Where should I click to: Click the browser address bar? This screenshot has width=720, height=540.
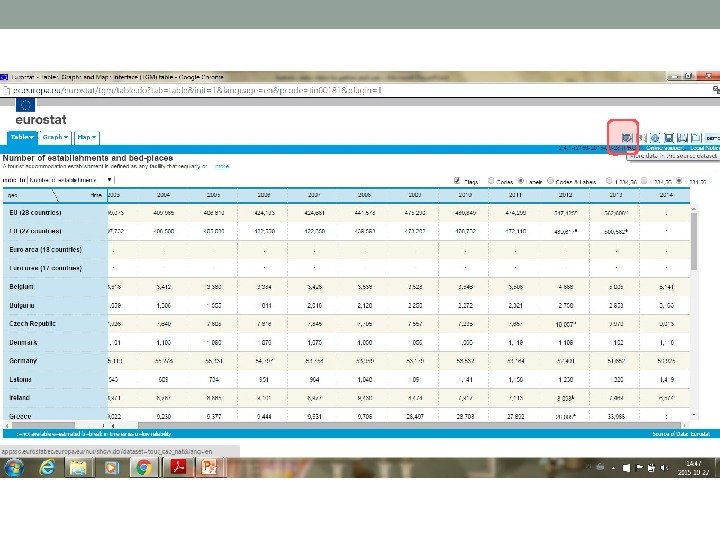point(358,90)
